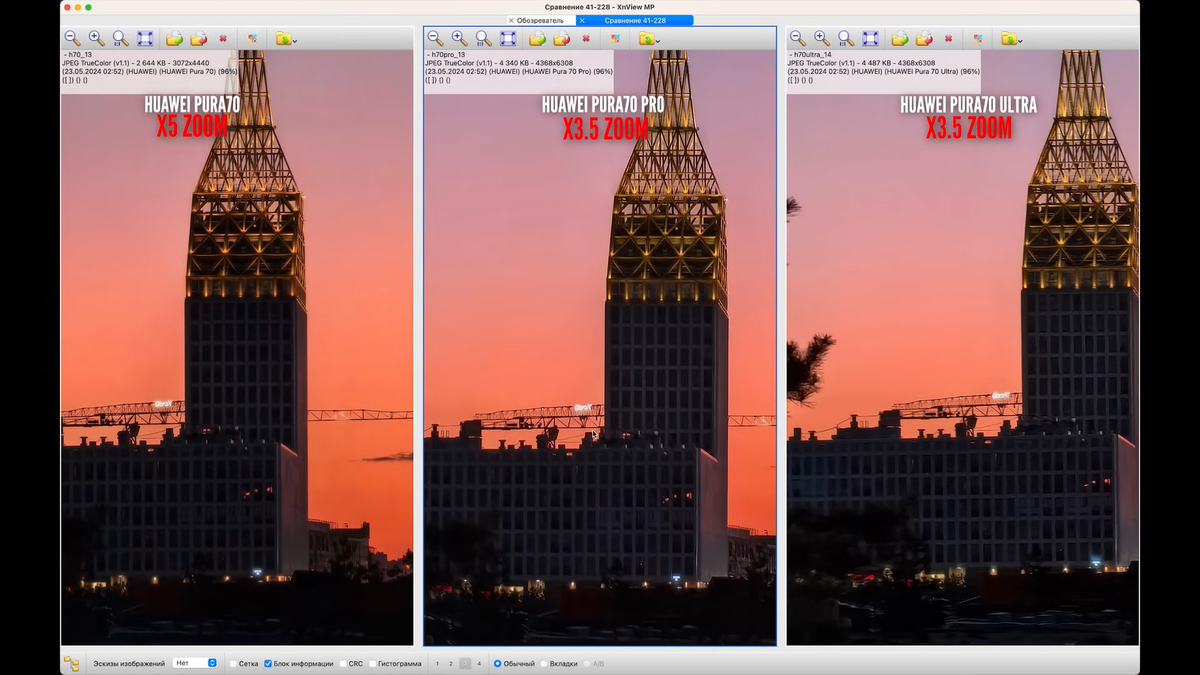Click the tree icon in bottom bar
1200x675 pixels.
72,663
